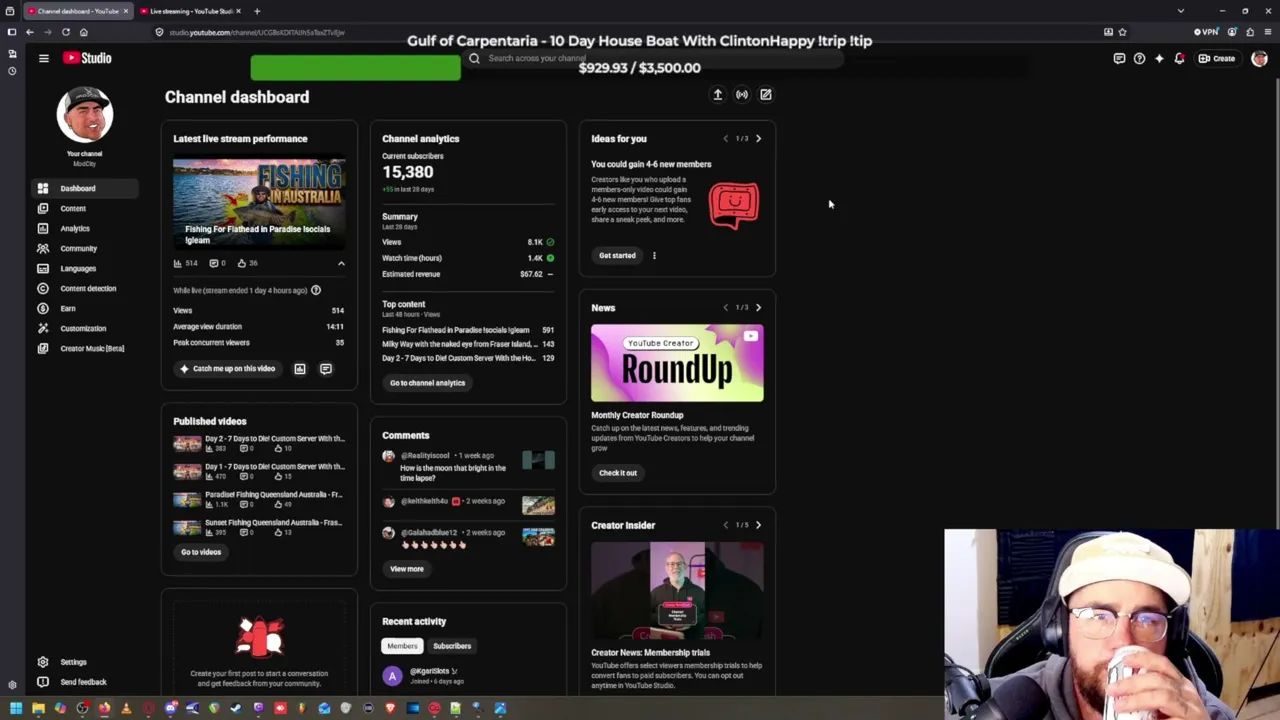Open the Help question mark icon
1280x720 pixels.
(1139, 59)
